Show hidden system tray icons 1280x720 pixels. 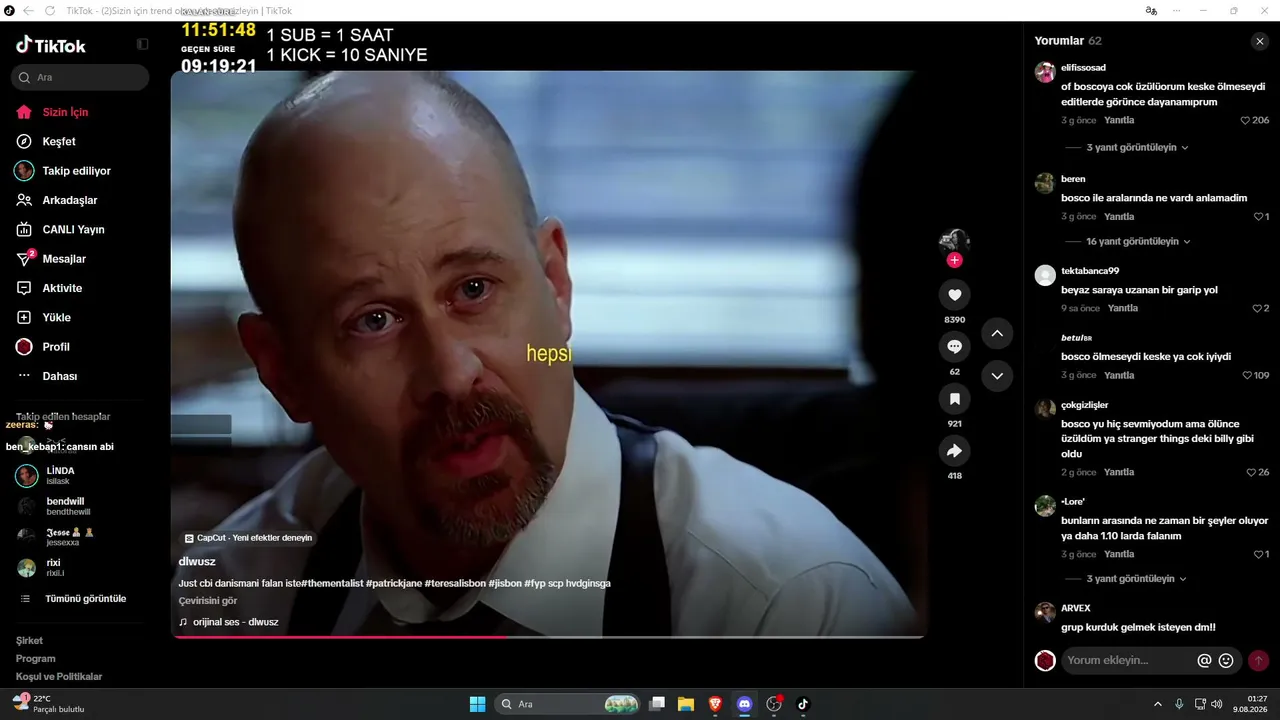tap(1158, 704)
